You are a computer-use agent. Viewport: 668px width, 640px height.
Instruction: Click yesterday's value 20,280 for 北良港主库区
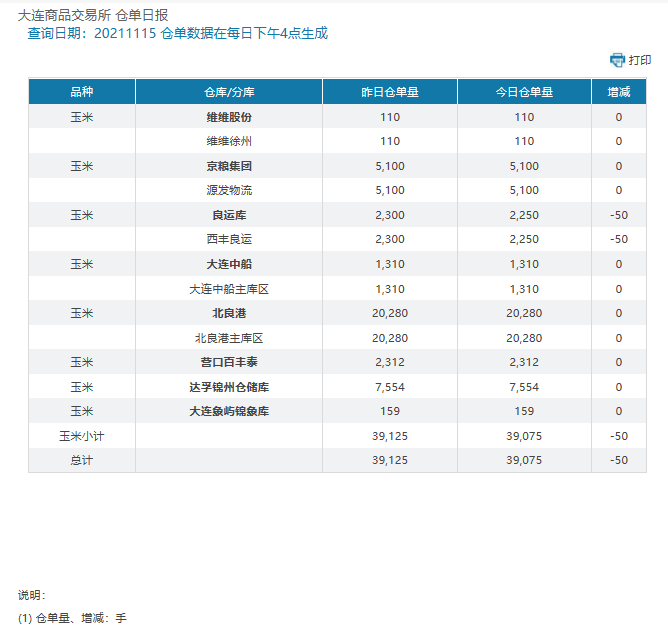pyautogui.click(x=390, y=338)
